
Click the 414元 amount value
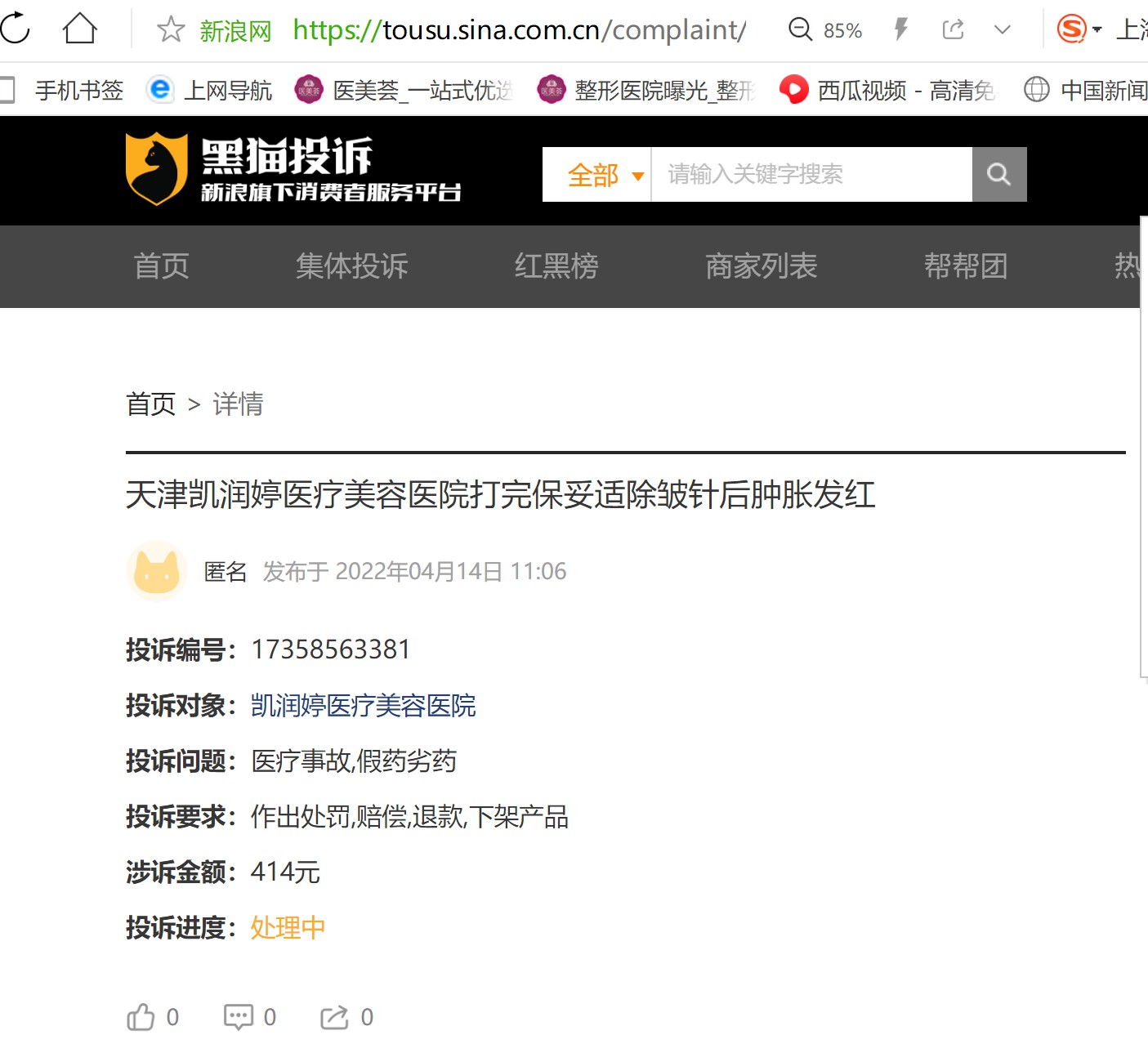[x=285, y=872]
